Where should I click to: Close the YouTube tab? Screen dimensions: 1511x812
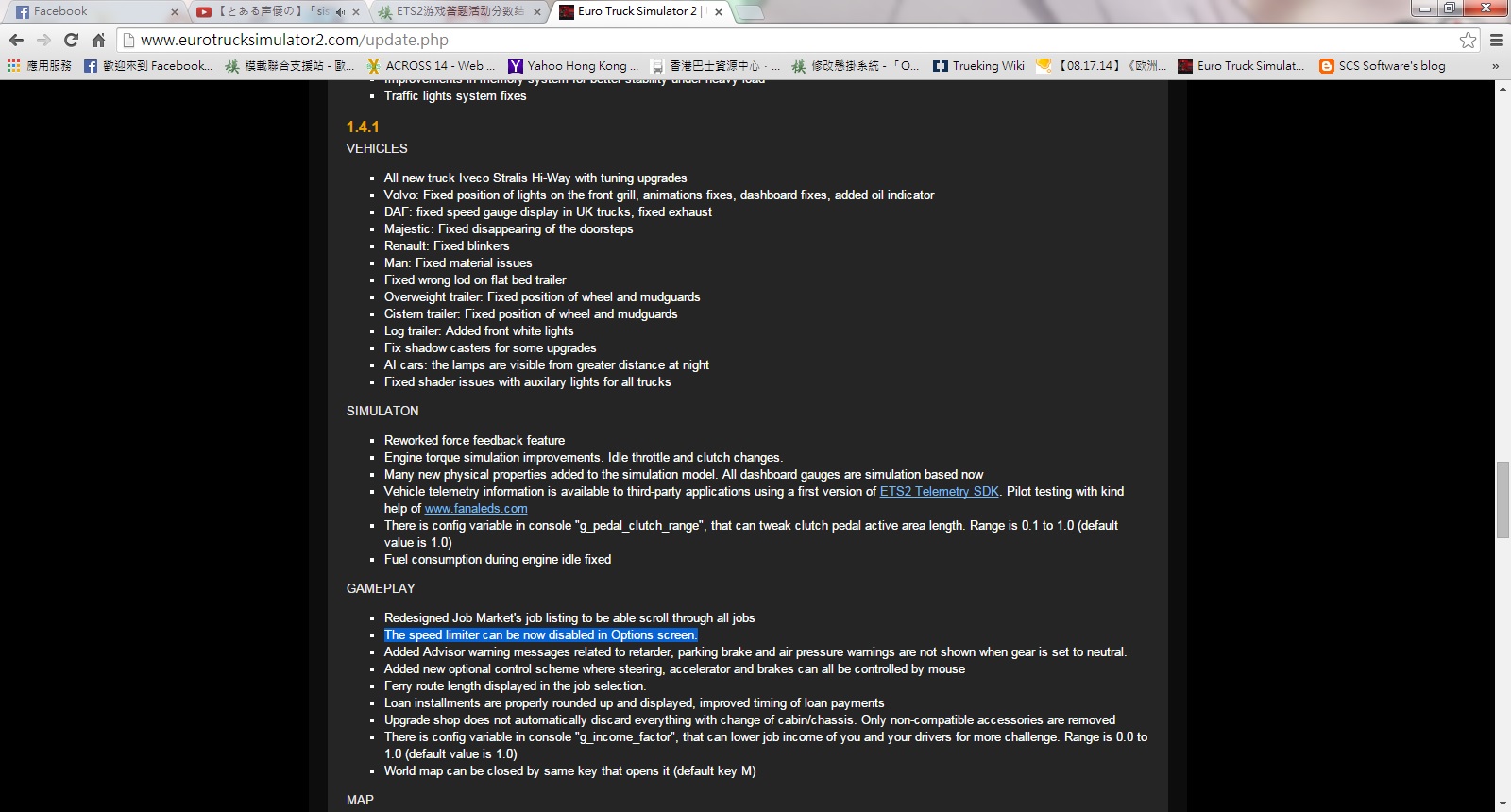[x=356, y=12]
